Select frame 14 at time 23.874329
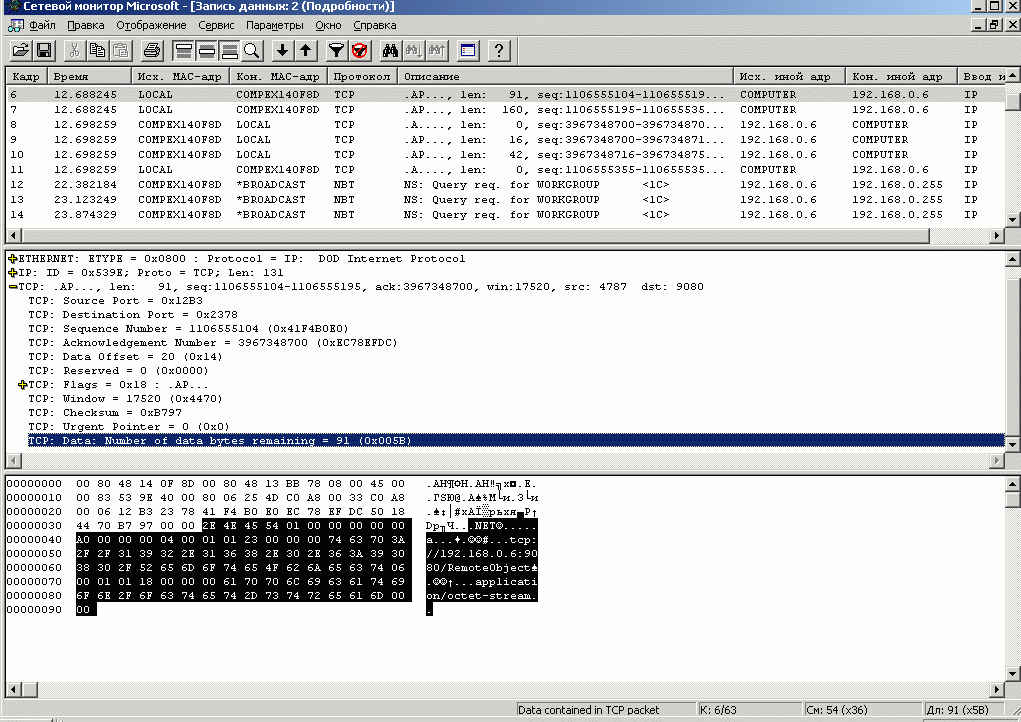Image resolution: width=1021 pixels, height=722 pixels. point(505,214)
